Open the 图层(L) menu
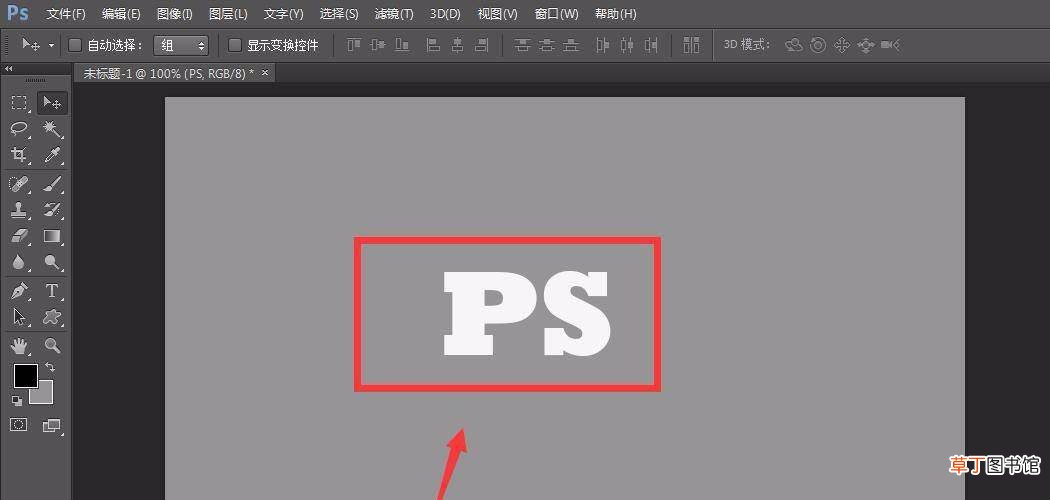 tap(228, 13)
